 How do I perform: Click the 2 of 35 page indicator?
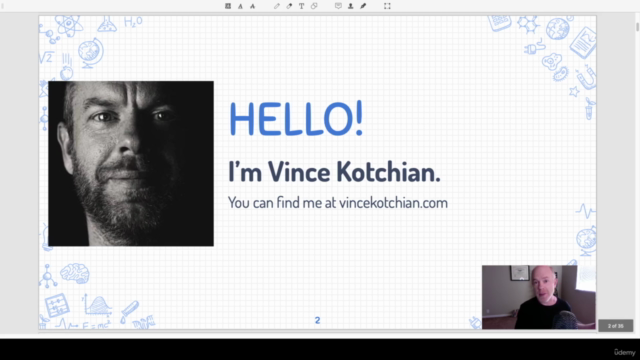click(616, 326)
